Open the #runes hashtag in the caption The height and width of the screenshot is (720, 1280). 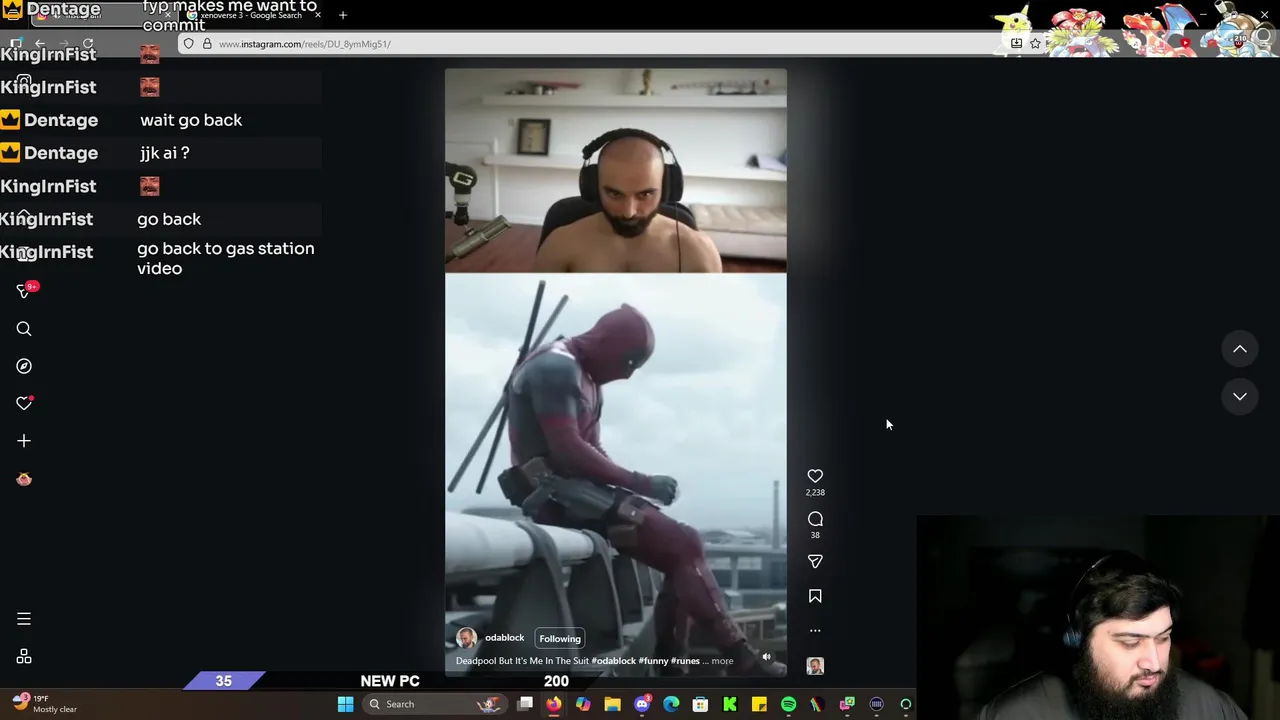[685, 661]
